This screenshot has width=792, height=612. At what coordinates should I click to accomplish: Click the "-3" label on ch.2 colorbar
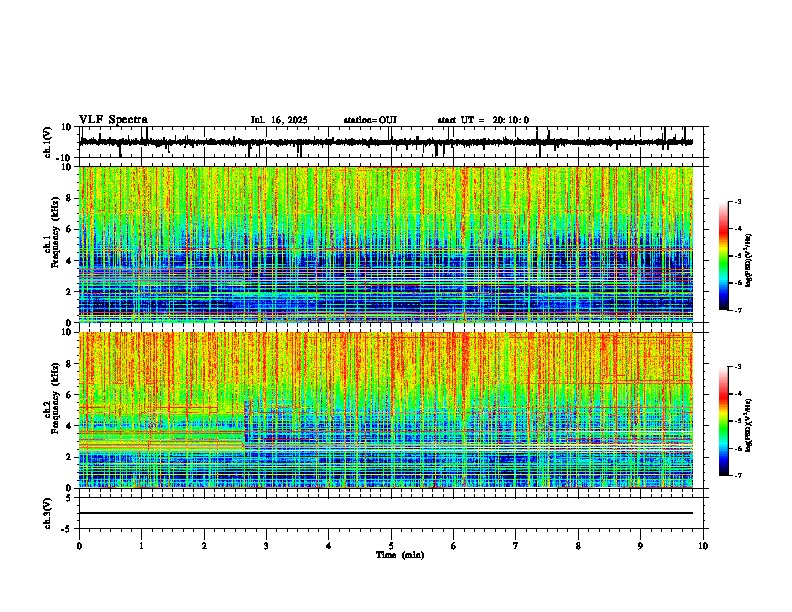(737, 367)
